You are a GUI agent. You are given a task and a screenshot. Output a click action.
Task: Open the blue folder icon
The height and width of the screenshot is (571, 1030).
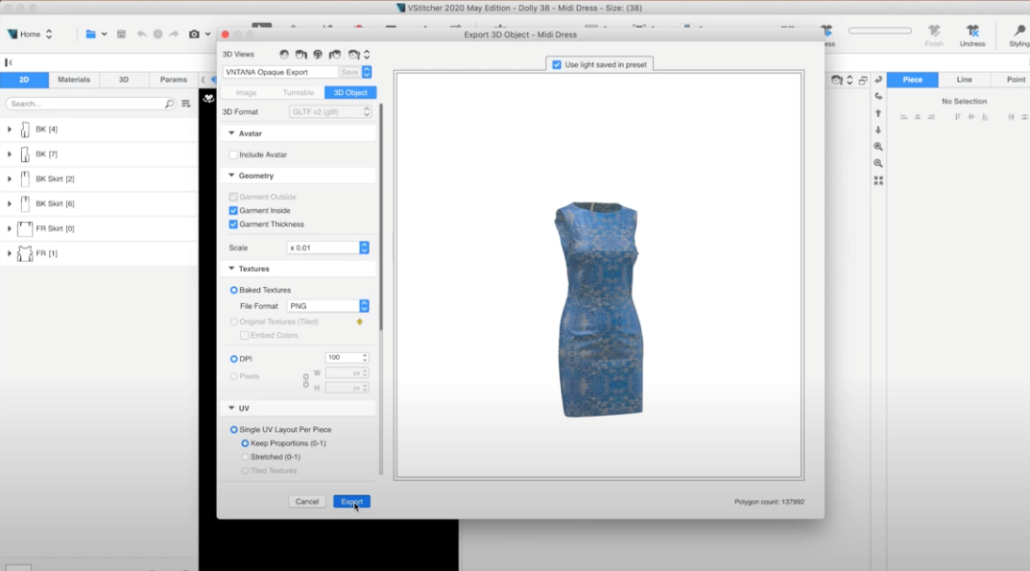(90, 34)
